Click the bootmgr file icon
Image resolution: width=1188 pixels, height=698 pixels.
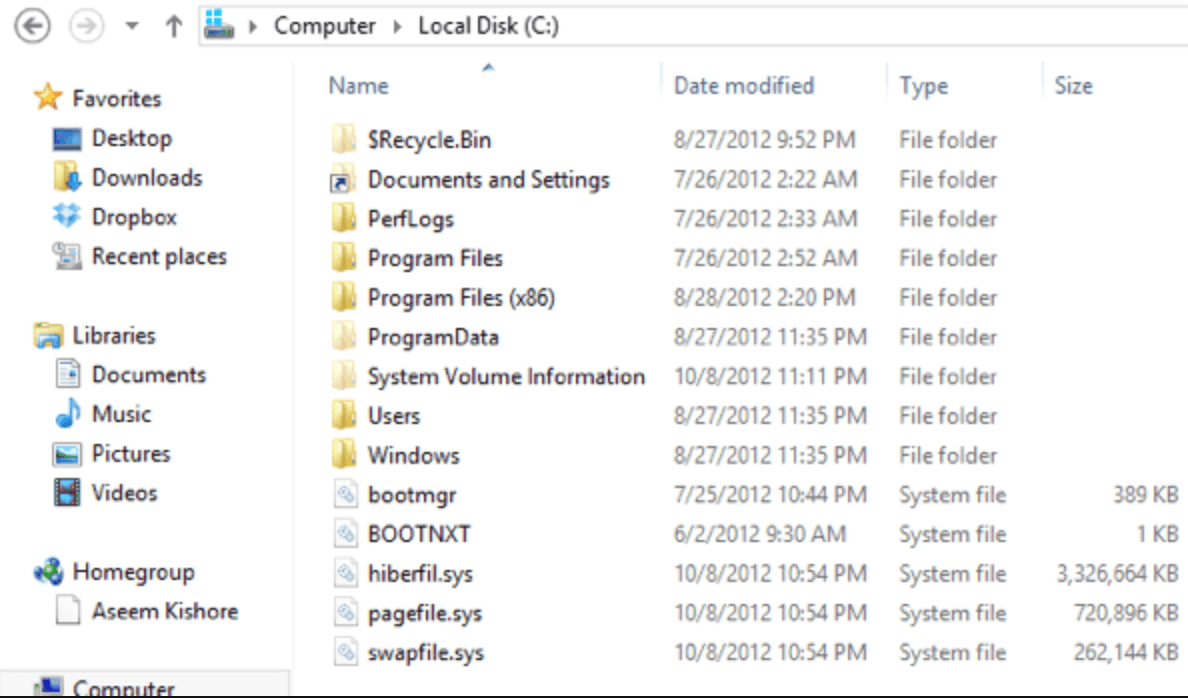345,494
